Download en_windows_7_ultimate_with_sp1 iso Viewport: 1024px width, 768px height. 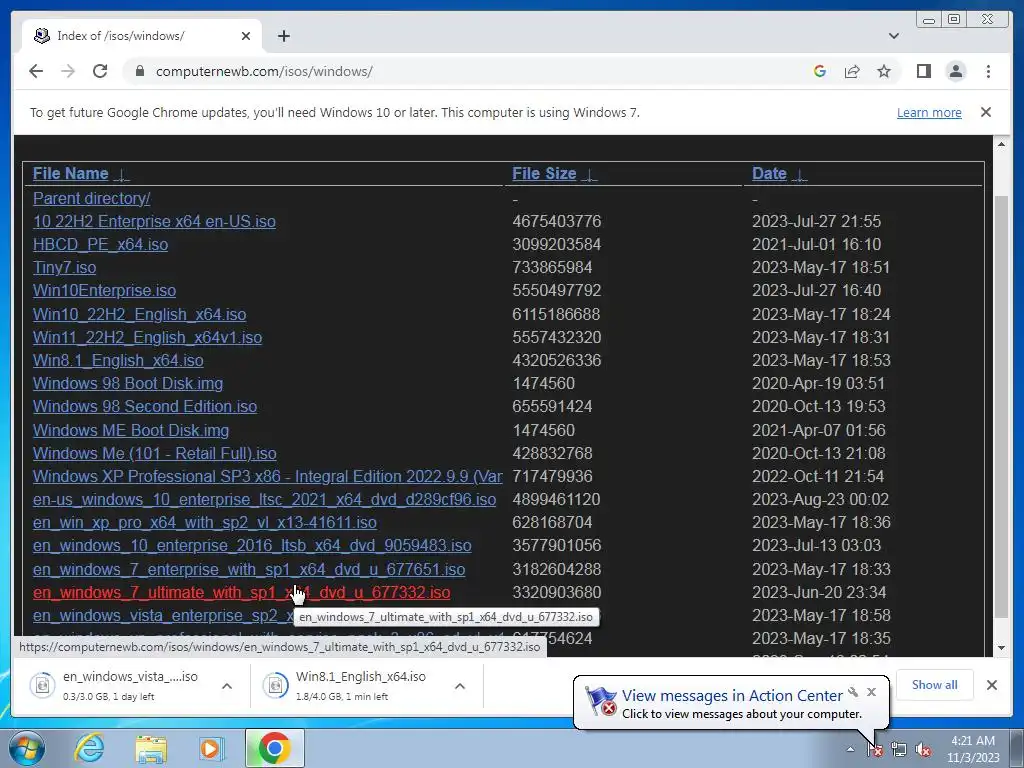[x=241, y=592]
